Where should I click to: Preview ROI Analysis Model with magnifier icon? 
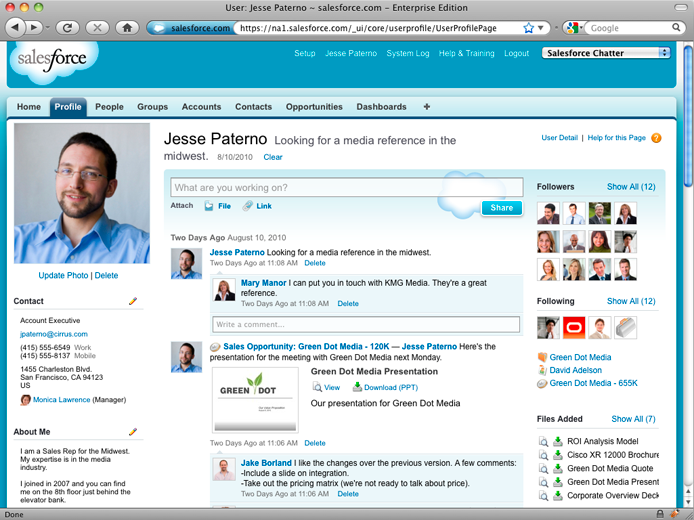[x=543, y=441]
